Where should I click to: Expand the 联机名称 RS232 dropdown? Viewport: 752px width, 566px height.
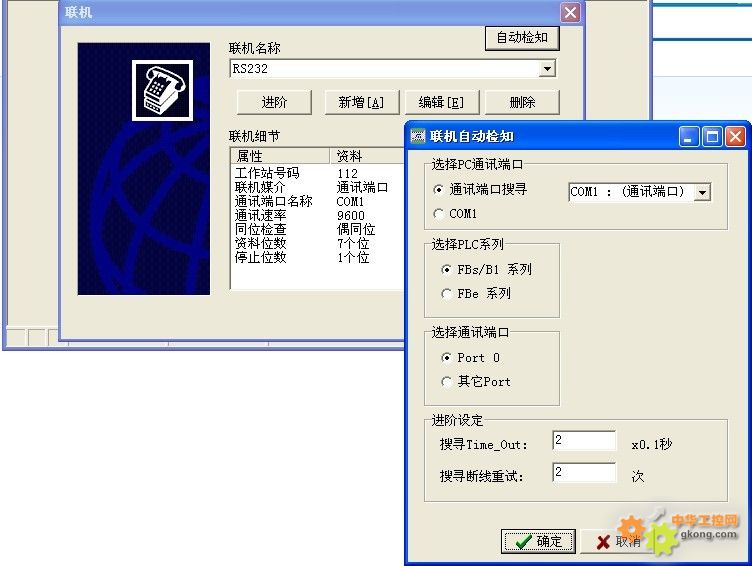pyautogui.click(x=547, y=69)
